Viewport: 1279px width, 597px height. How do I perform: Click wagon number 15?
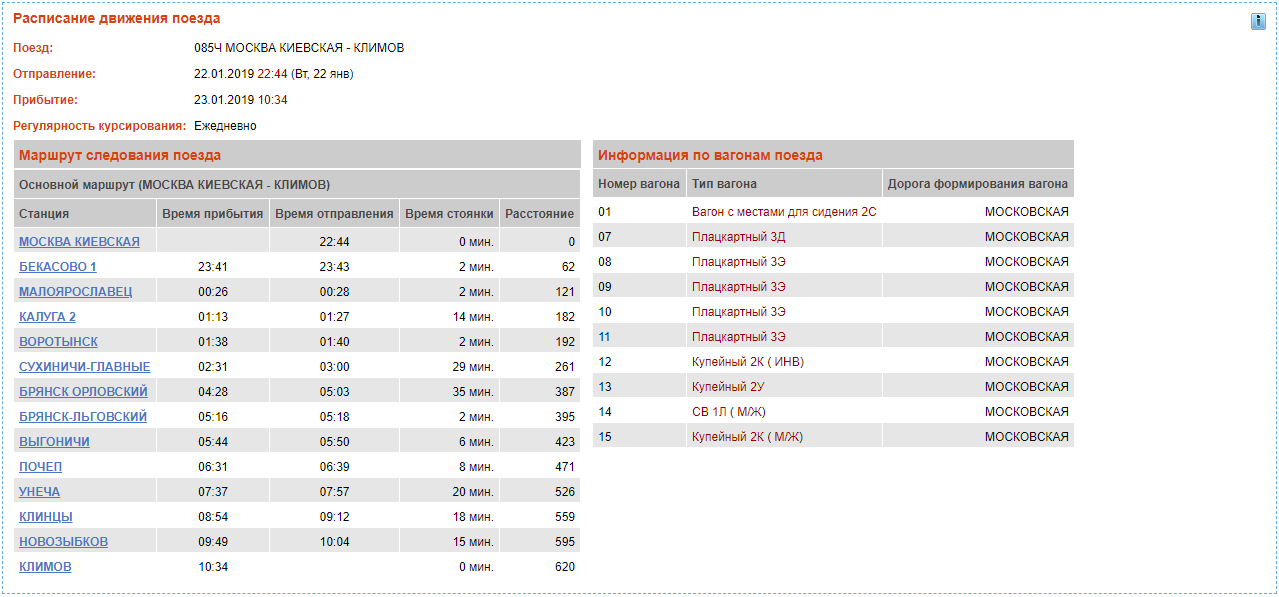(605, 437)
